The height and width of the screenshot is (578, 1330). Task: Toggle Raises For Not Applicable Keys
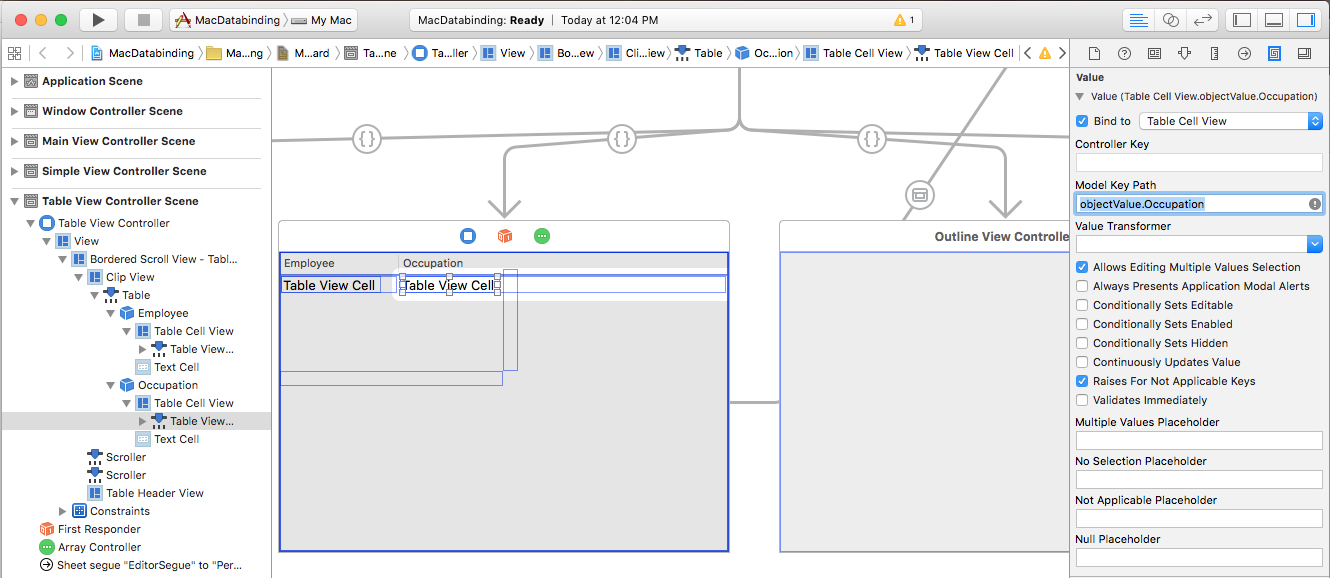coord(1082,381)
